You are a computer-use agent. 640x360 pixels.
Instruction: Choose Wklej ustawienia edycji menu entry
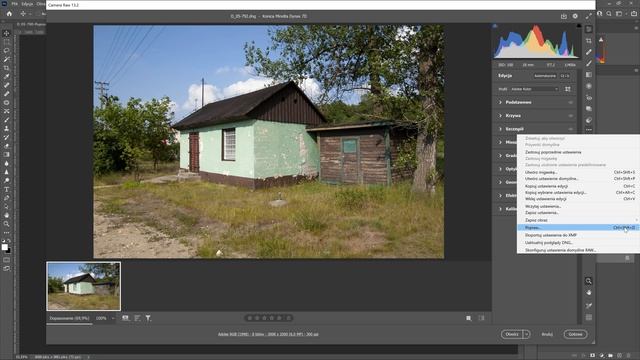[578, 199]
